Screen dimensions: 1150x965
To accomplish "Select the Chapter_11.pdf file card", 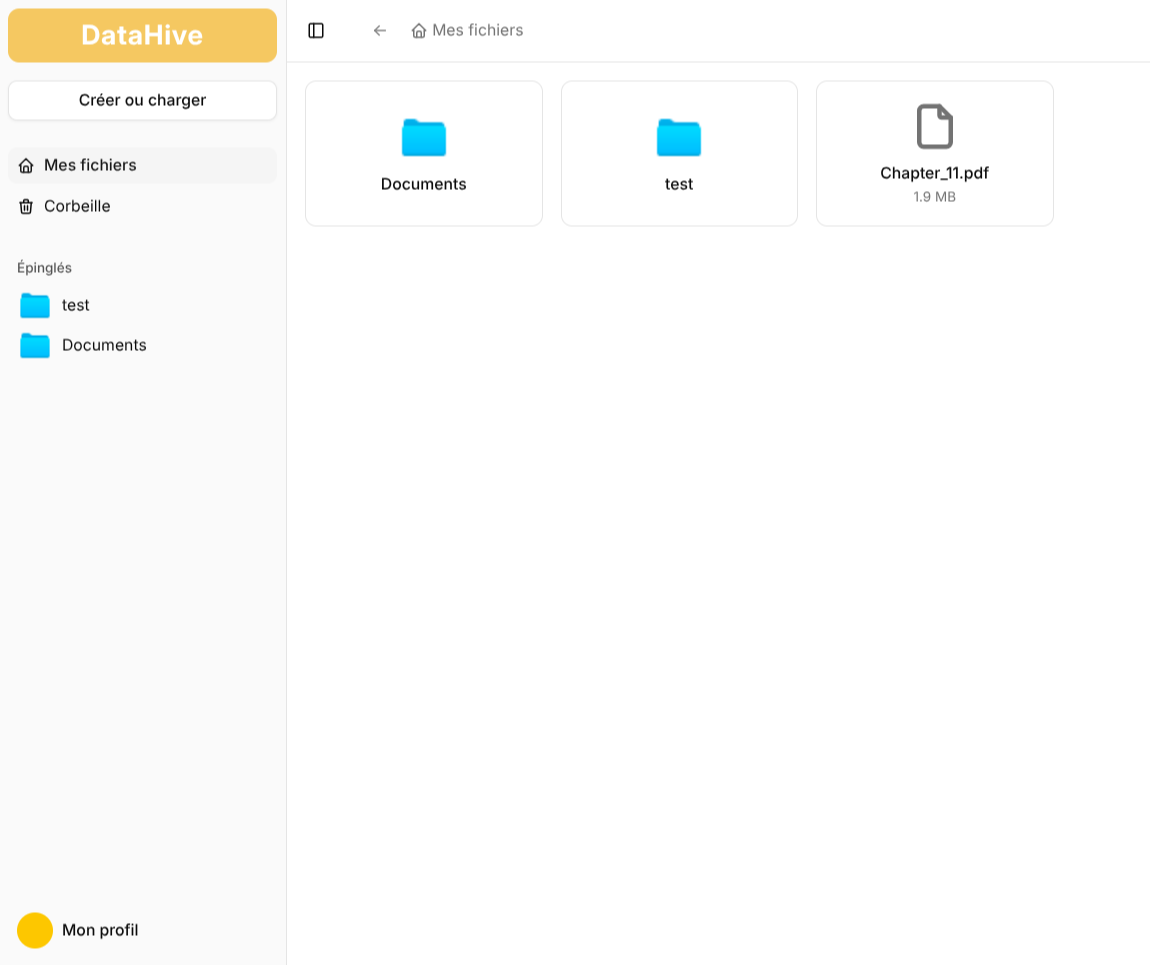I will coord(934,153).
